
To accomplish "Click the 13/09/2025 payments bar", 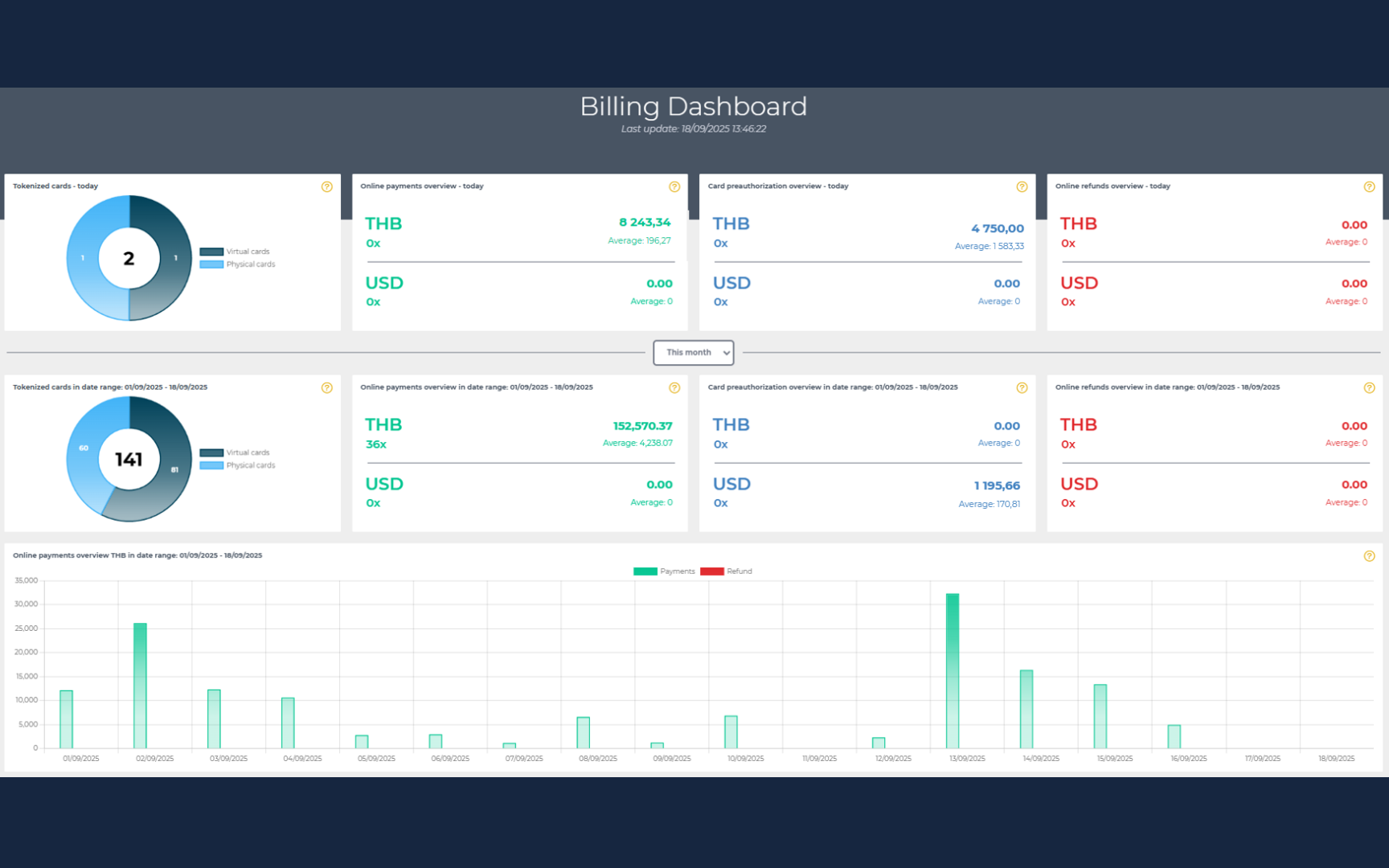I will click(953, 671).
